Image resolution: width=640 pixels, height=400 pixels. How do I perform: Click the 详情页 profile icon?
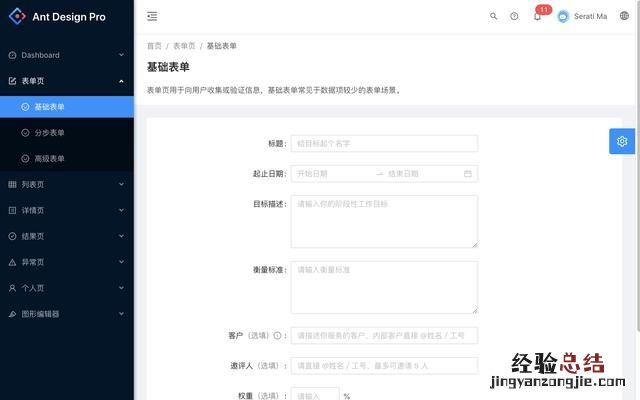tap(12, 210)
